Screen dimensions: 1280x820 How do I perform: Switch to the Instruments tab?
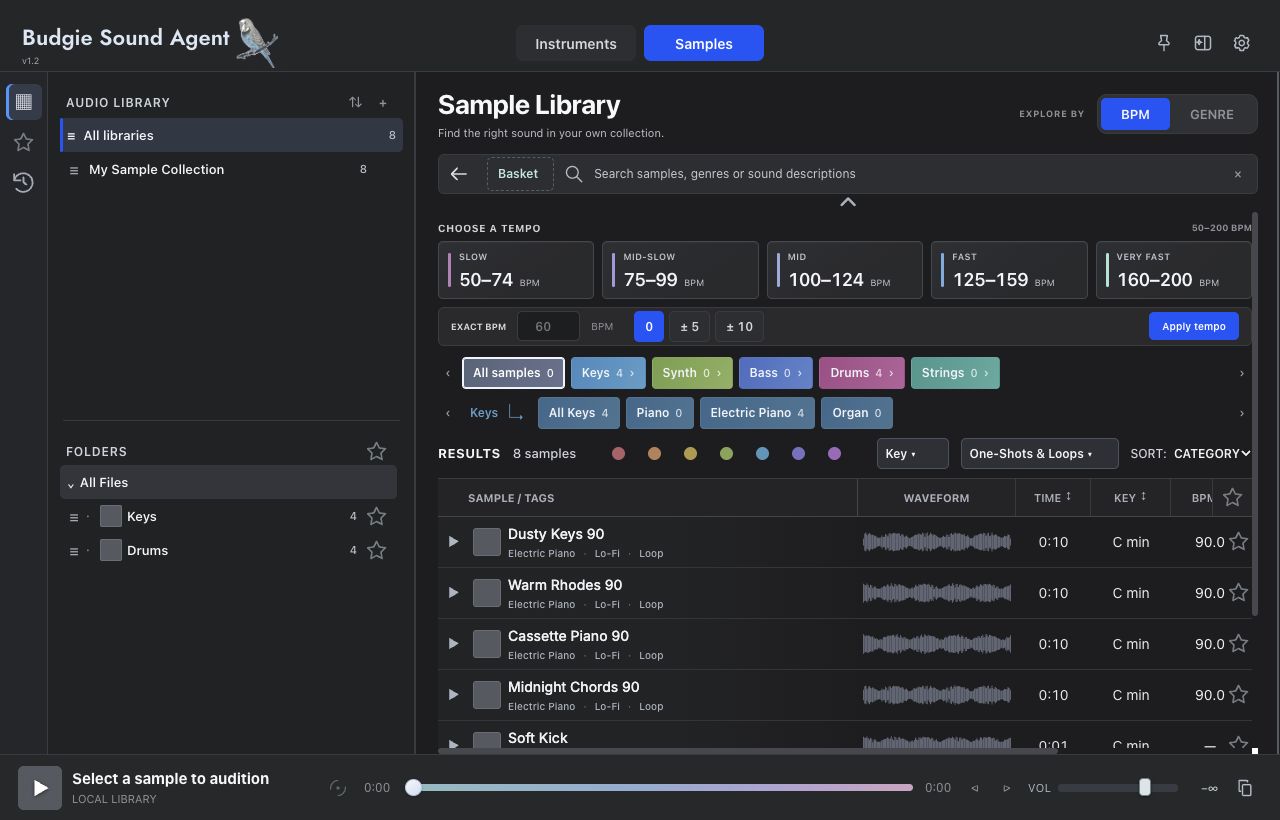[x=576, y=44]
